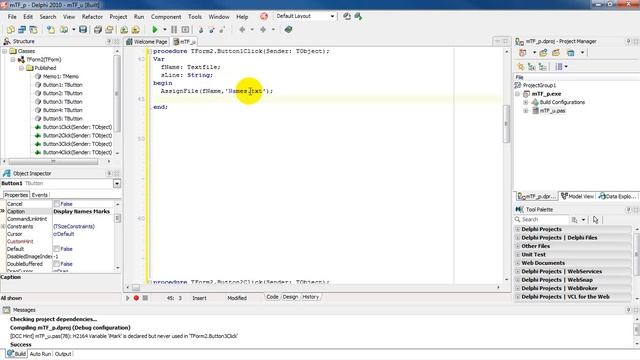Viewport: 640px width, 360px height.
Task: Collapse the Classes tree node
Action: point(4,51)
